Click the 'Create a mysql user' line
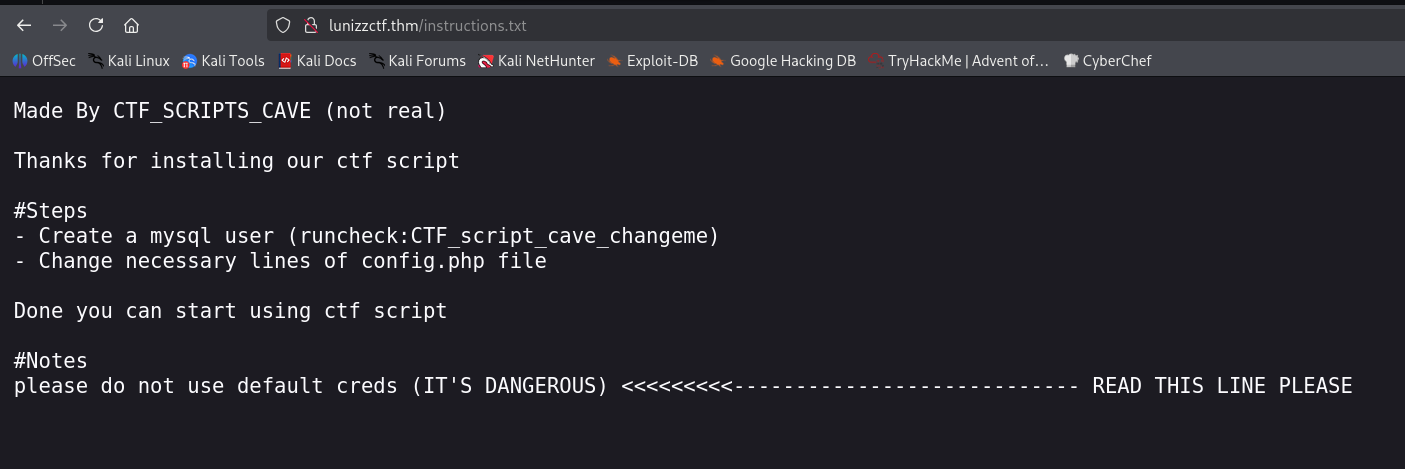1405x469 pixels. point(367,236)
